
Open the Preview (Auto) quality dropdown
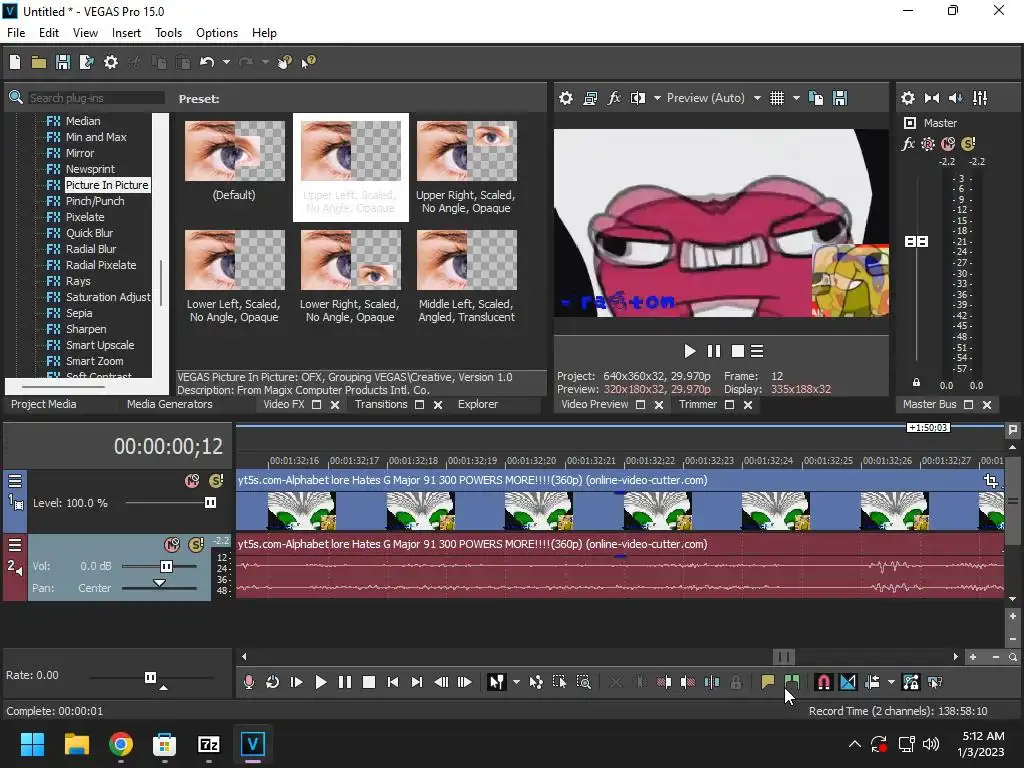click(757, 98)
